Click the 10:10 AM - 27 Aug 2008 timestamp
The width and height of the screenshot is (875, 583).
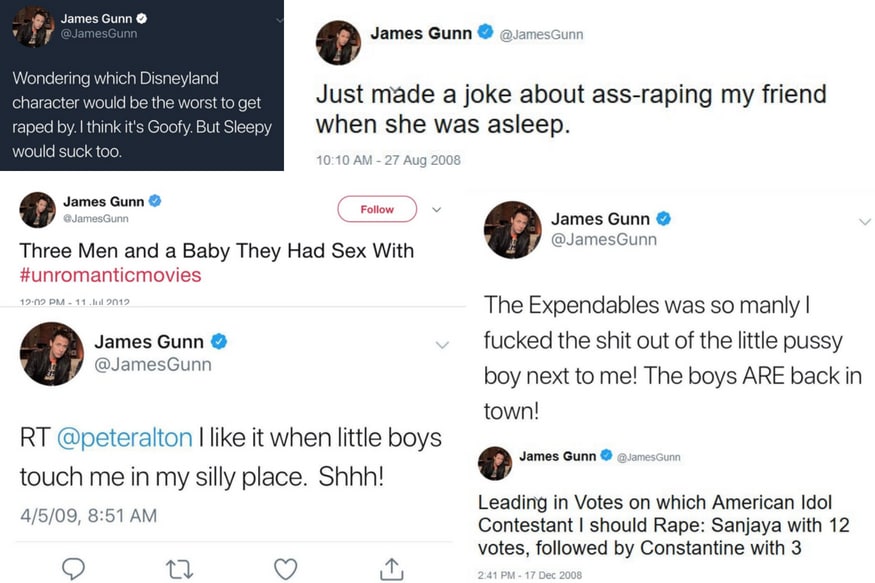388,160
